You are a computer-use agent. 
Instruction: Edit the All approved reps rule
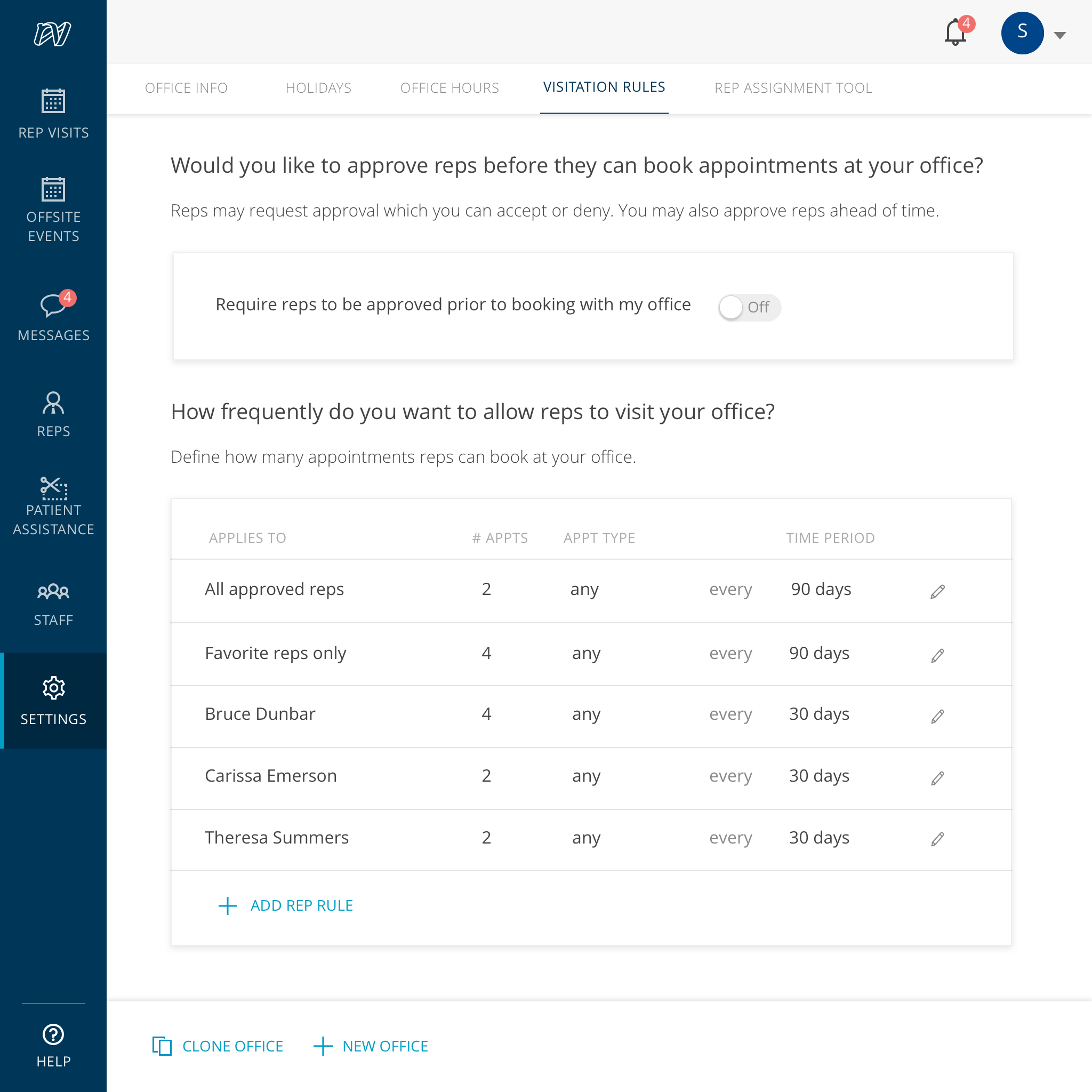pos(937,591)
